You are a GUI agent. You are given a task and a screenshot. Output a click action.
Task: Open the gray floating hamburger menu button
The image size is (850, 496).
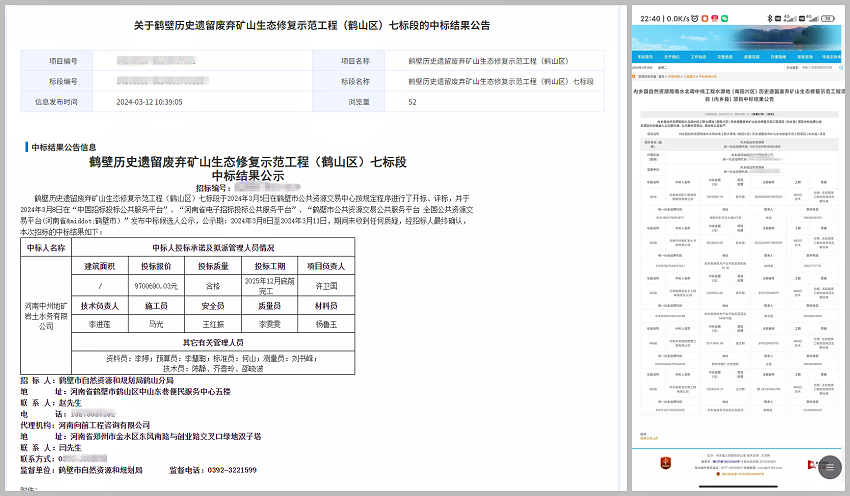pyautogui.click(x=829, y=467)
